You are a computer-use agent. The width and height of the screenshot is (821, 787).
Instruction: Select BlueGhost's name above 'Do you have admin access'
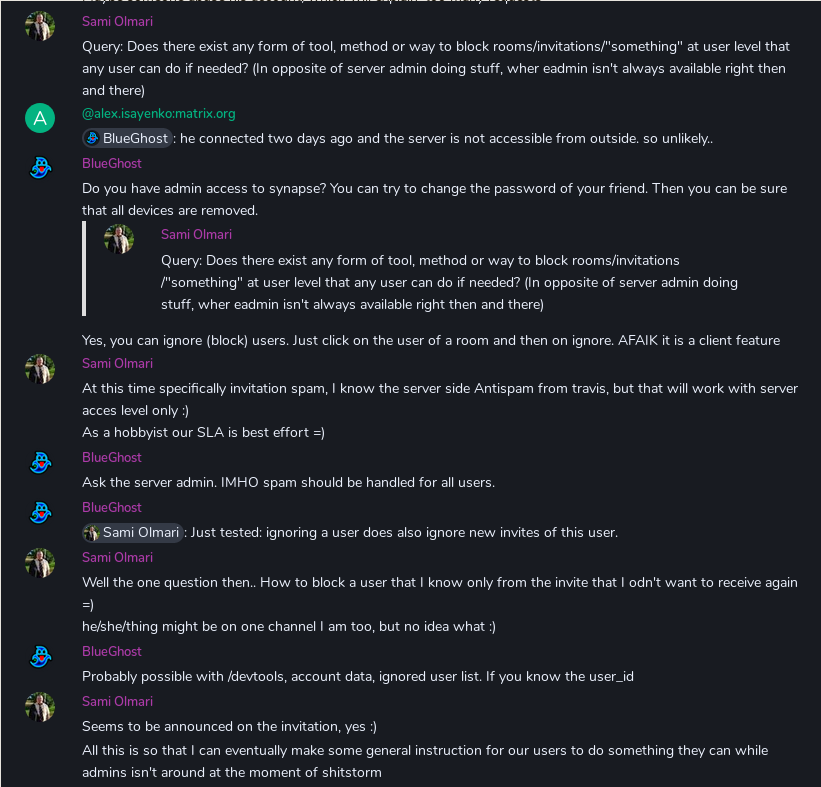[112, 163]
